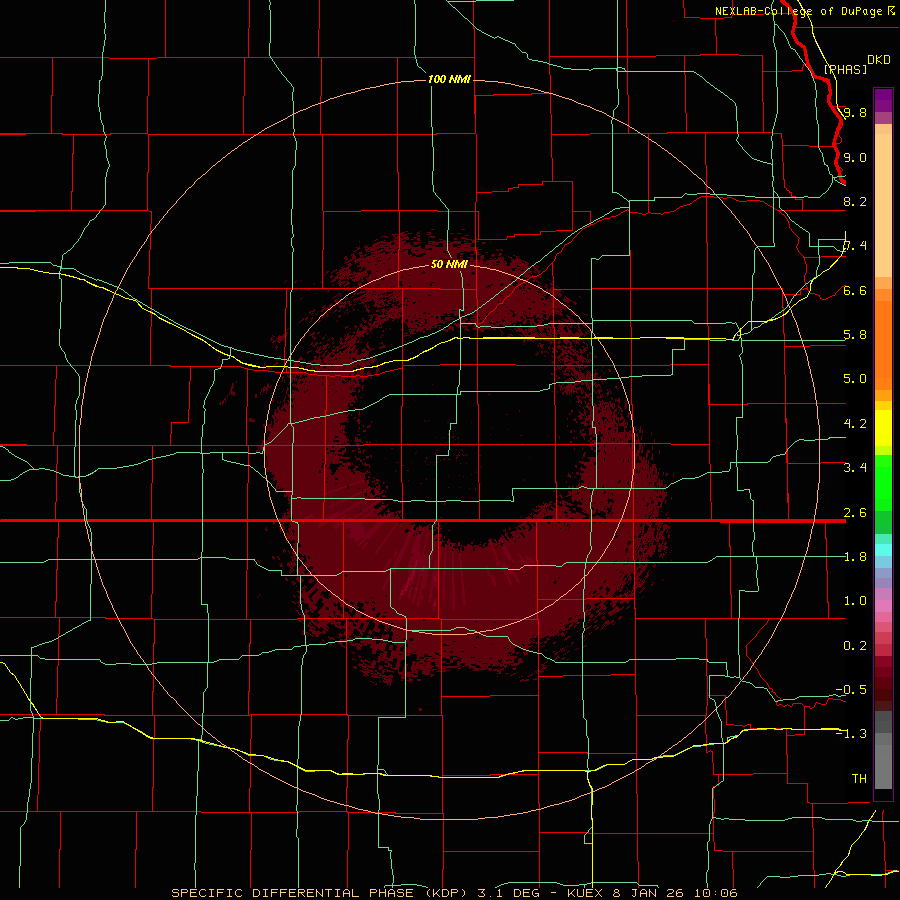The width and height of the screenshot is (900, 900).
Task: Click the 6.6 legend value
Action: pyautogui.click(x=855, y=291)
